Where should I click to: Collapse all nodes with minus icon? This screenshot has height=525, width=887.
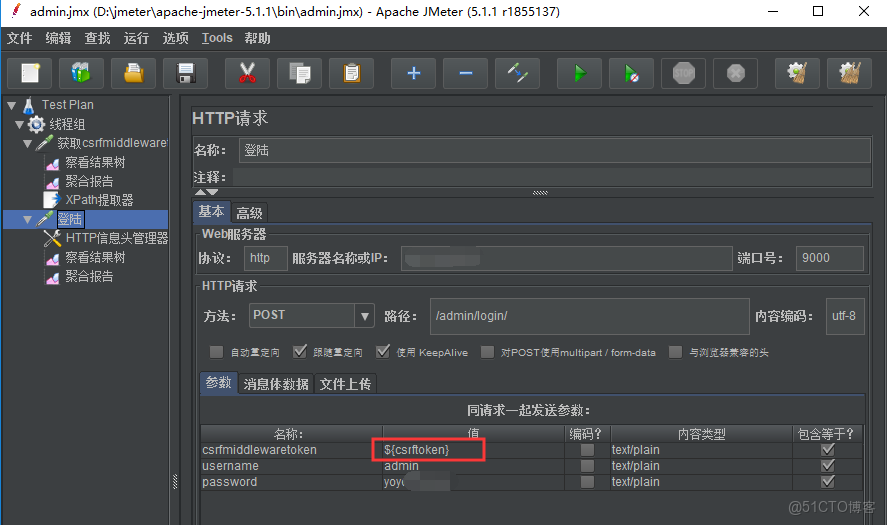tap(466, 73)
